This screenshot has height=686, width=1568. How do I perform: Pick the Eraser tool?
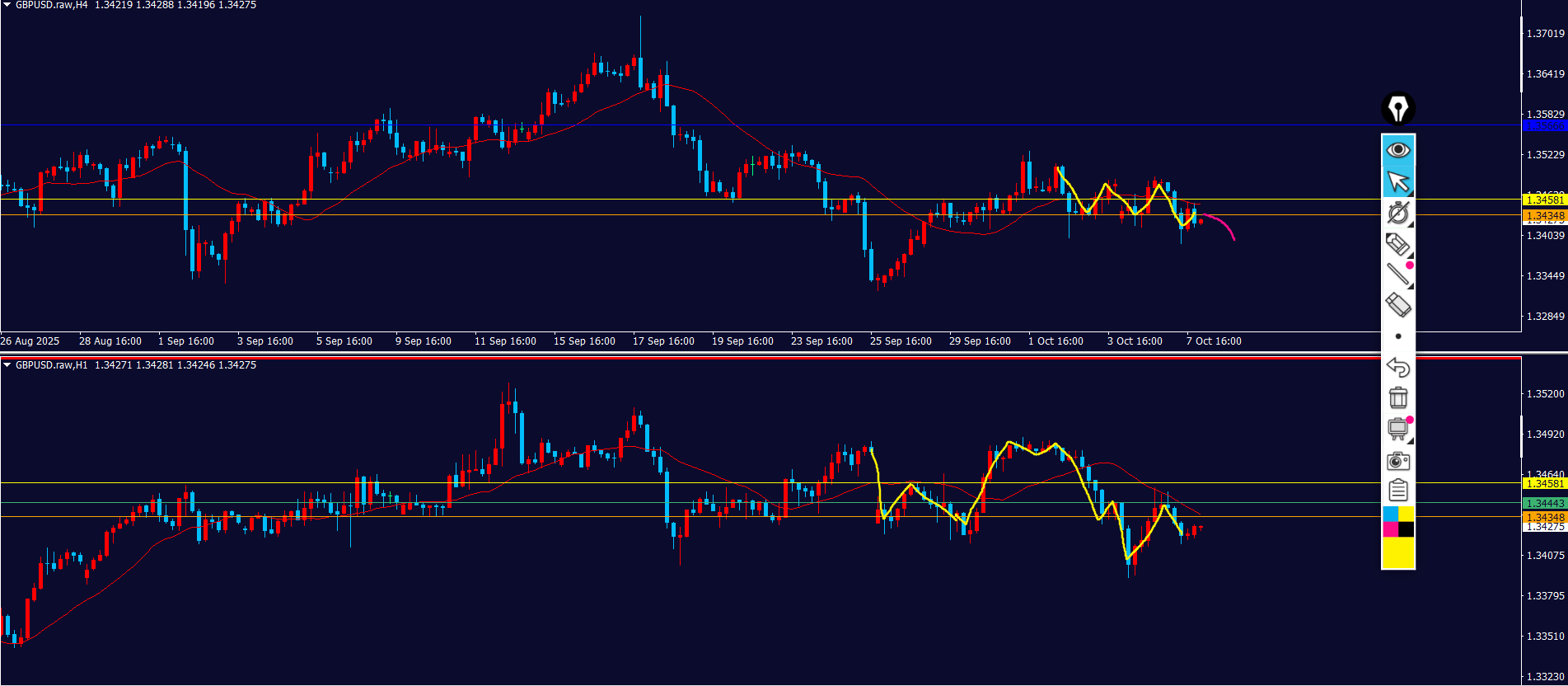1397,305
